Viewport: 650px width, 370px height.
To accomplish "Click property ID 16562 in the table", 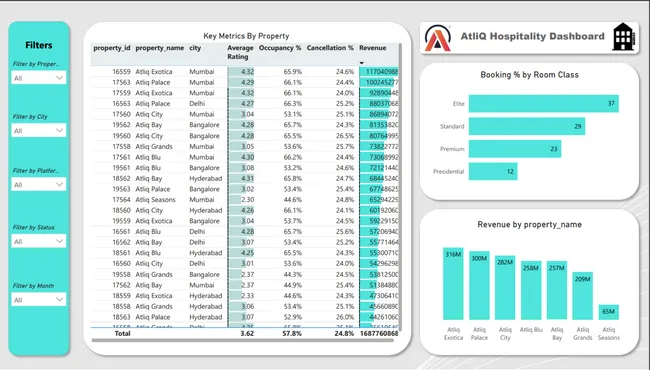I will (x=121, y=242).
